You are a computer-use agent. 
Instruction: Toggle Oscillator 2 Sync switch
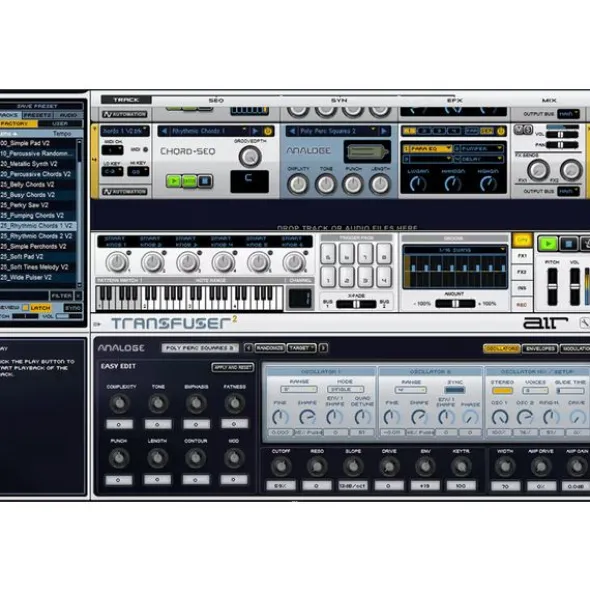pyautogui.click(x=455, y=390)
